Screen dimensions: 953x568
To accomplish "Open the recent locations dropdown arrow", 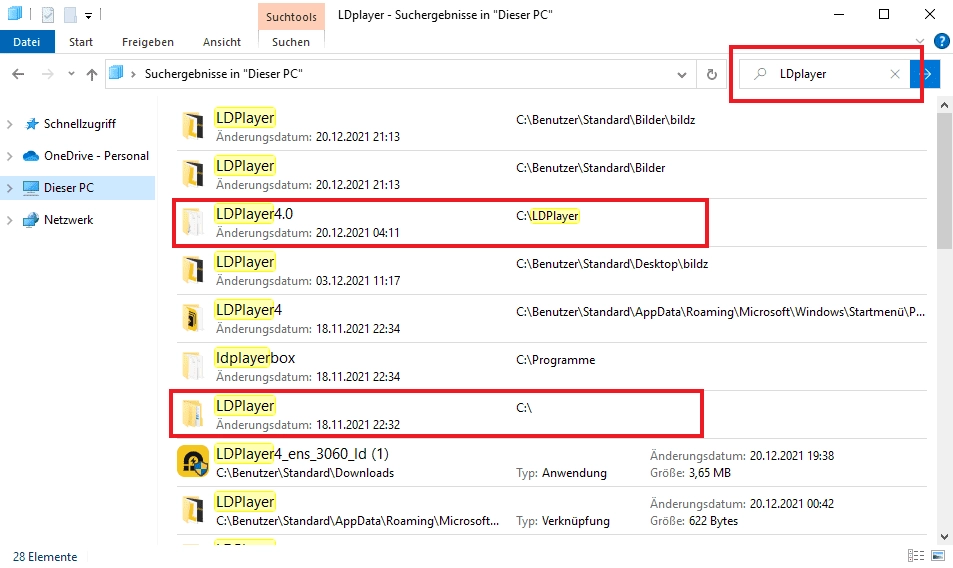I will [71, 74].
